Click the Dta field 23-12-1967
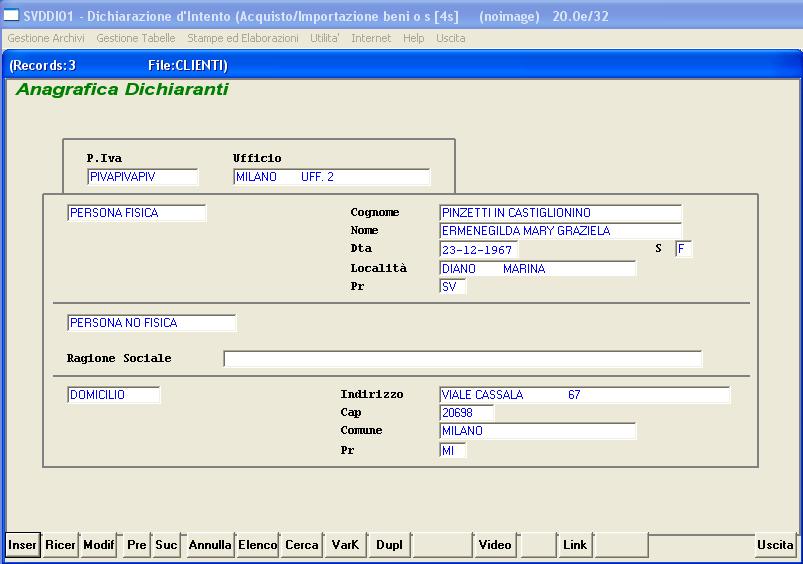 pyautogui.click(x=478, y=249)
